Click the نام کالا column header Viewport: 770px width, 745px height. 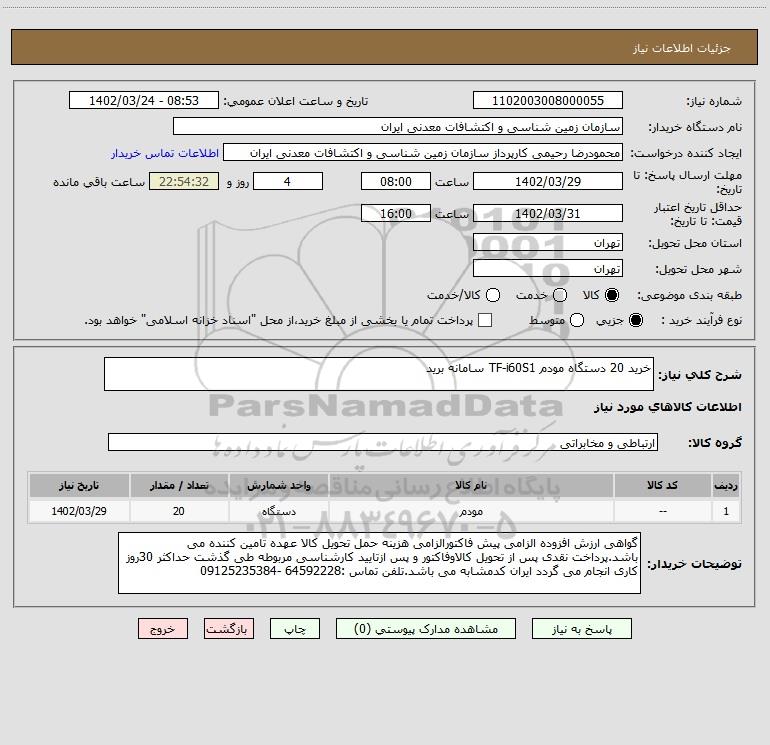tap(470, 485)
